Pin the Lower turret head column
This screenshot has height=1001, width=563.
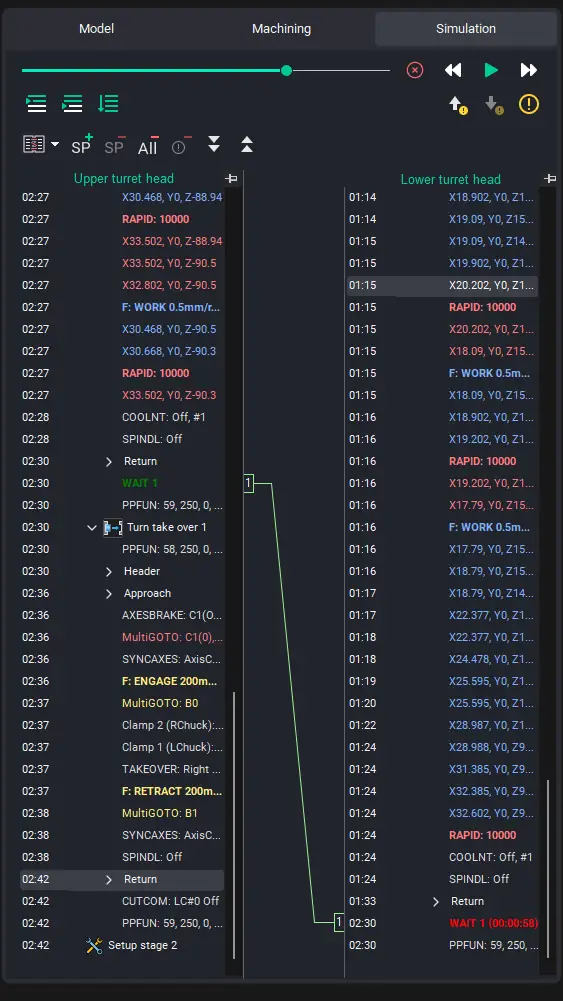point(550,179)
